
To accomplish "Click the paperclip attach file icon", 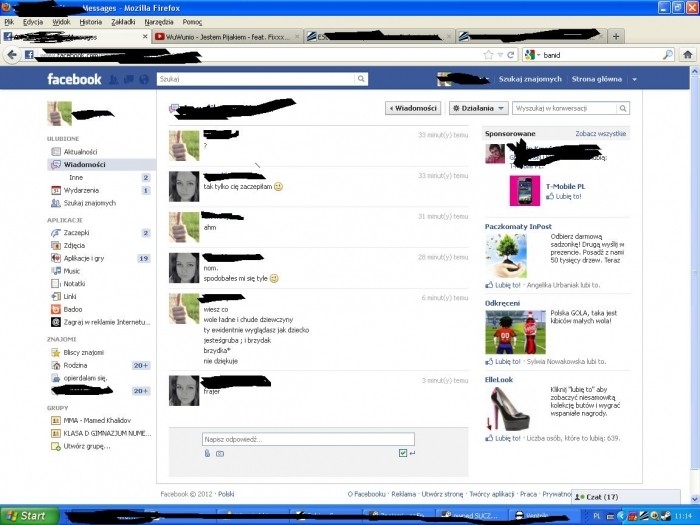I will point(207,453).
